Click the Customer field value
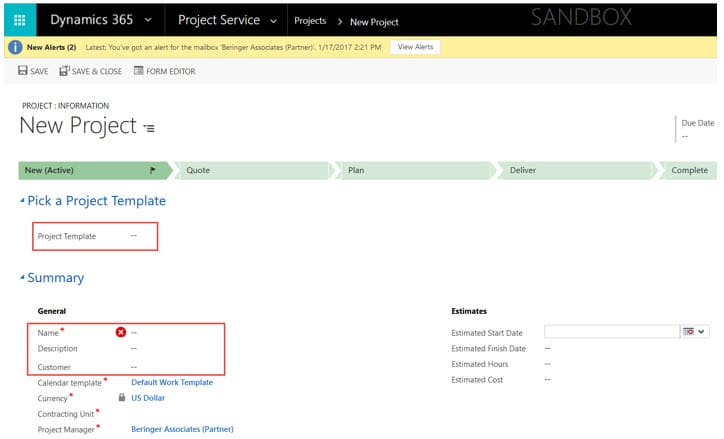The image size is (724, 439). 134,367
